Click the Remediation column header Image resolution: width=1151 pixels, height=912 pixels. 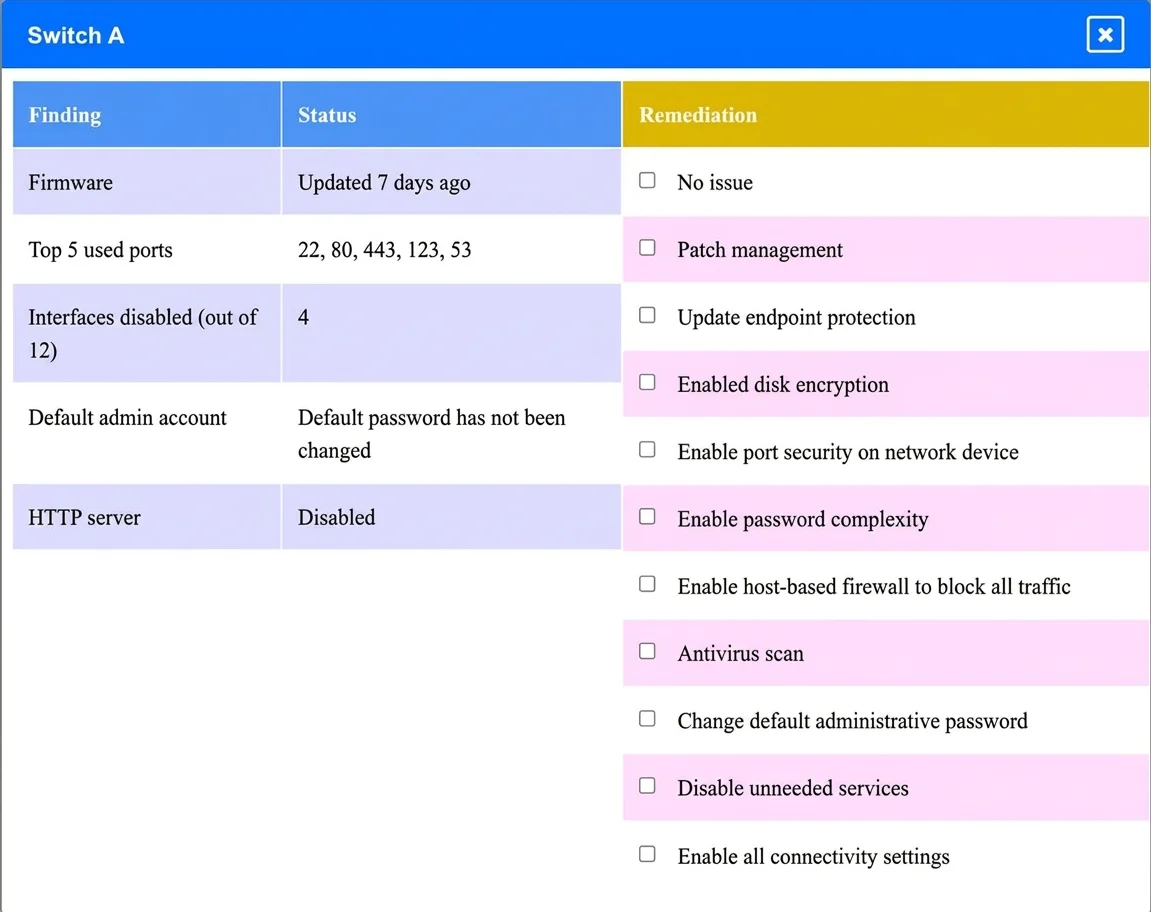tap(886, 115)
